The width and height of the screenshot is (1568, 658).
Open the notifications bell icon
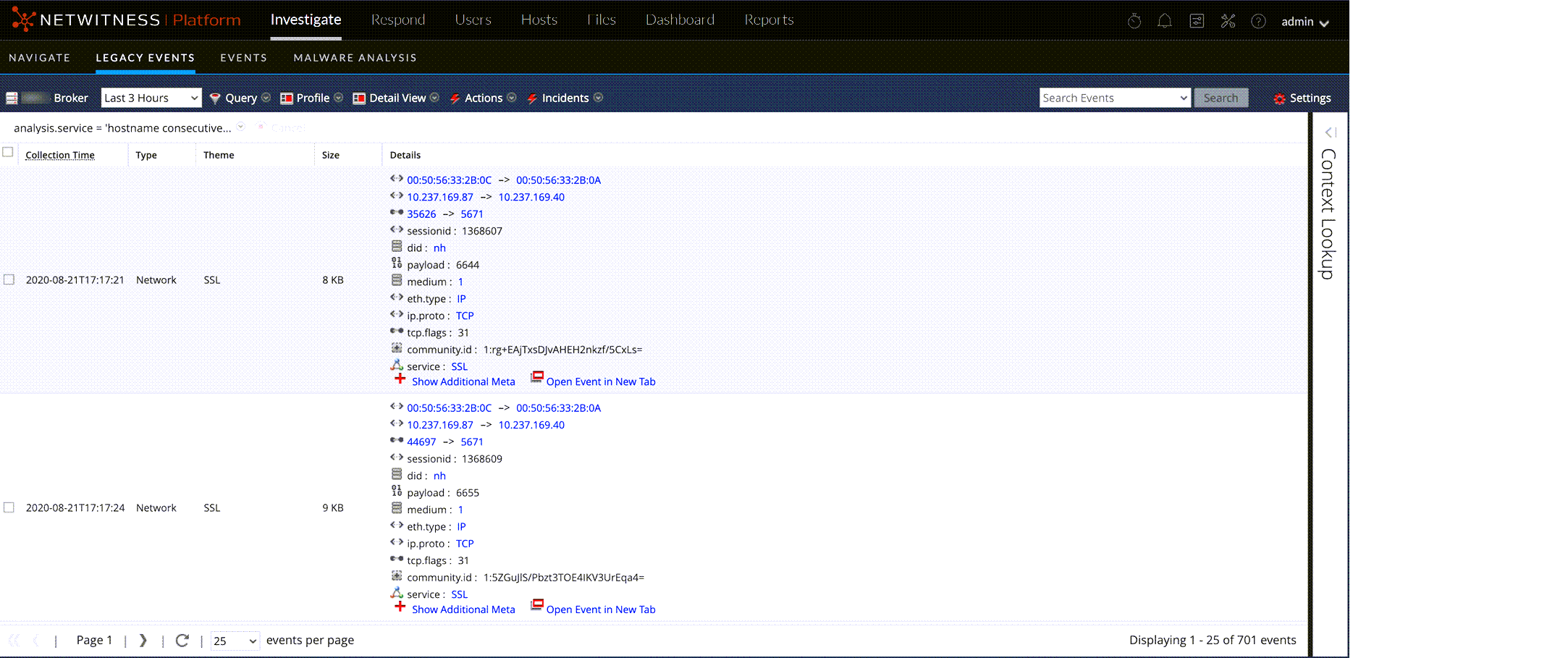(1164, 21)
